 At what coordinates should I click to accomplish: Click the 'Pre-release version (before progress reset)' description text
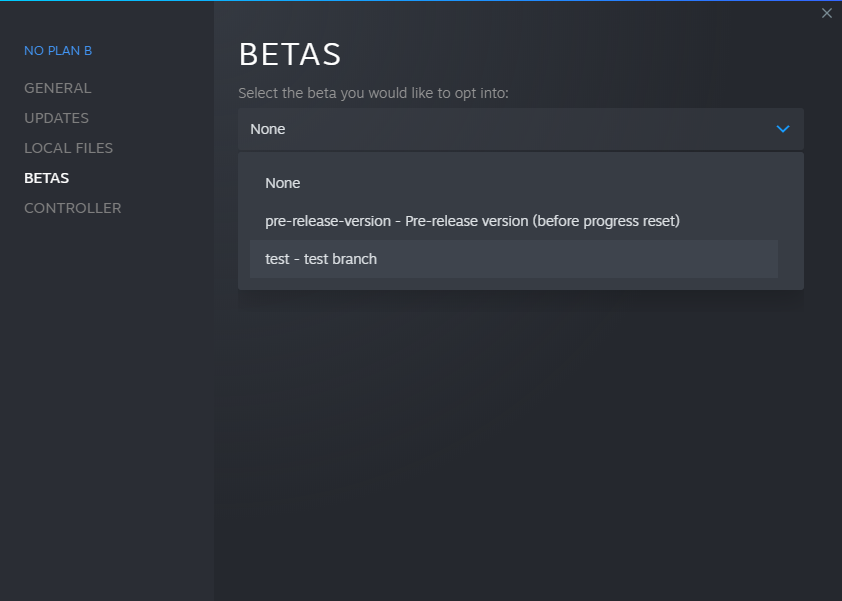(x=542, y=221)
